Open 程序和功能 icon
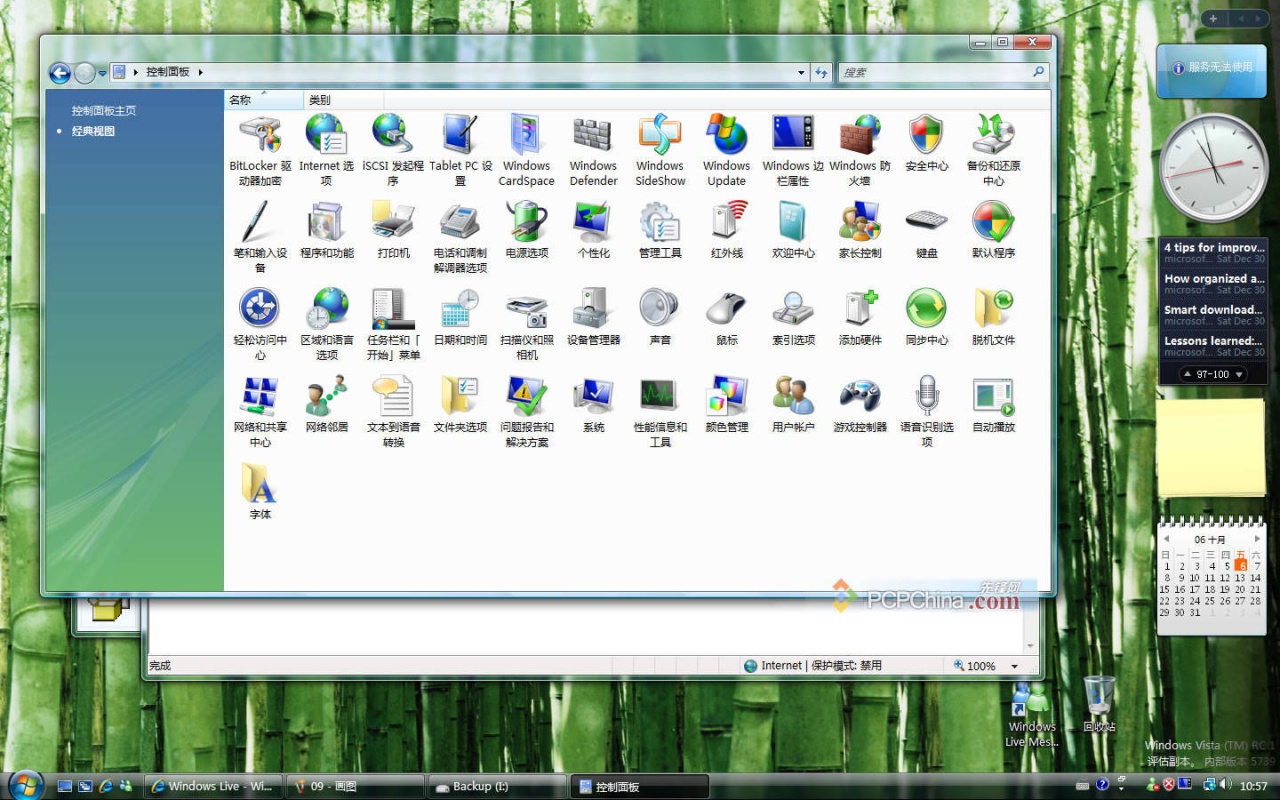This screenshot has height=800, width=1280. tap(326, 221)
